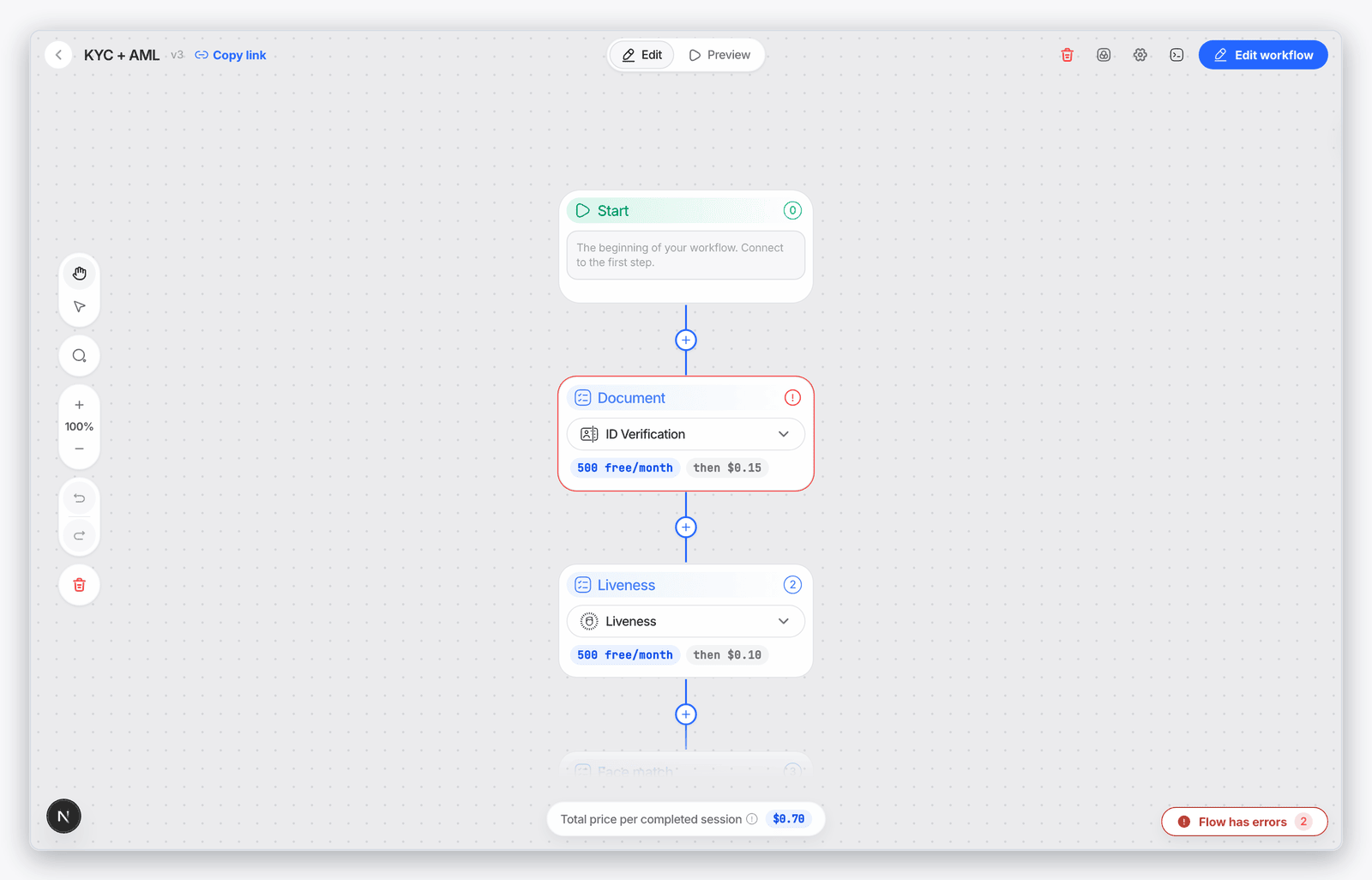Click the total price info icon
The image size is (1372, 880).
pos(752,819)
